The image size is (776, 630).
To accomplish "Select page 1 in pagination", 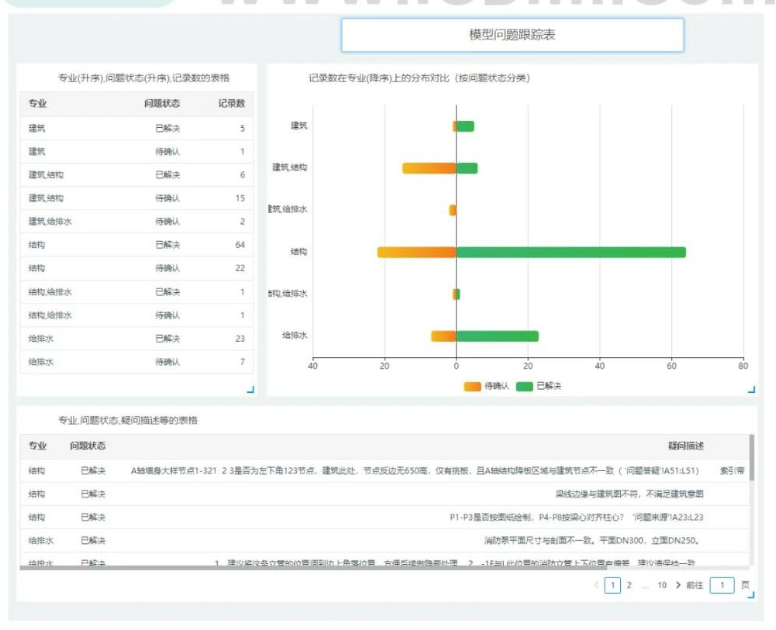I will (613, 585).
